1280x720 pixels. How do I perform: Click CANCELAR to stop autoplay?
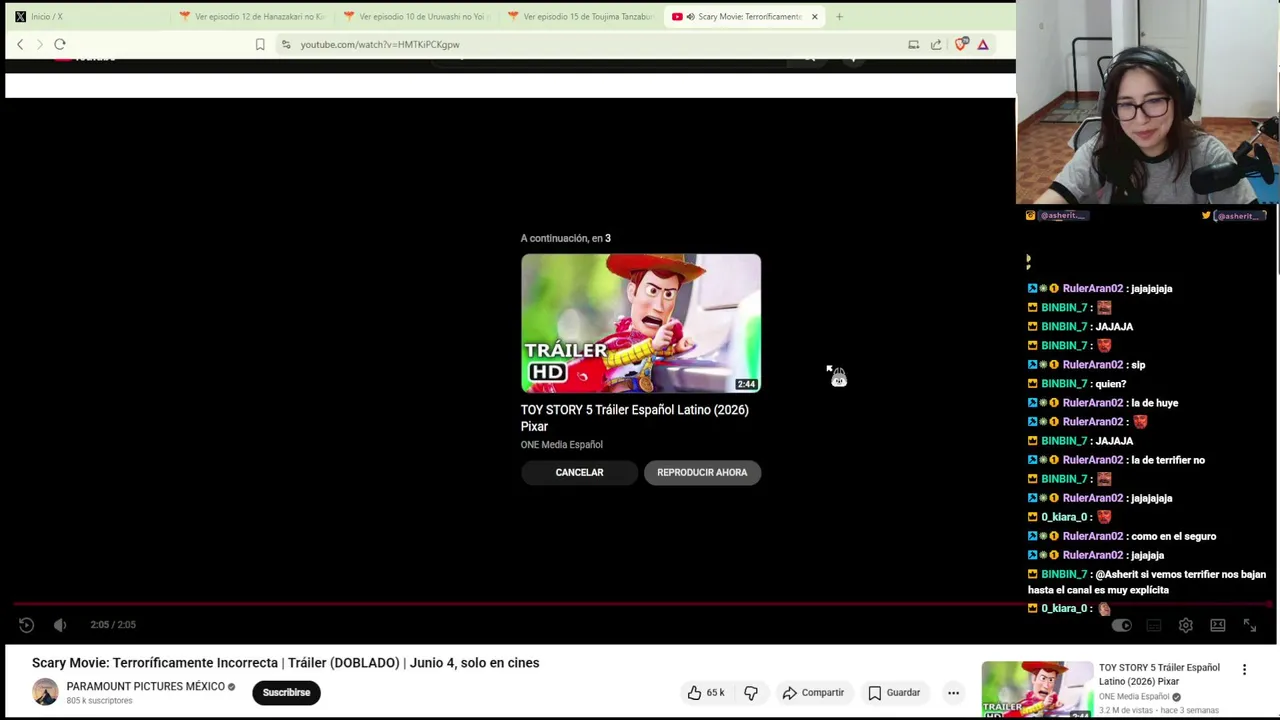[x=579, y=472]
